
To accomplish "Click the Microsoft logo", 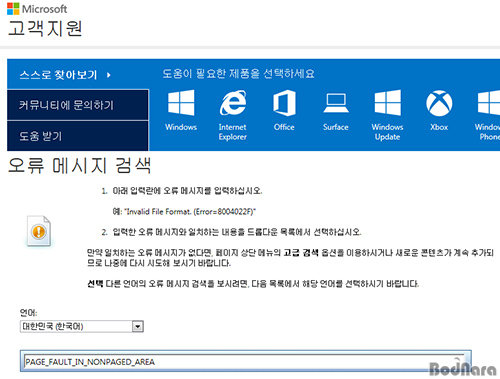I will click(37, 9).
